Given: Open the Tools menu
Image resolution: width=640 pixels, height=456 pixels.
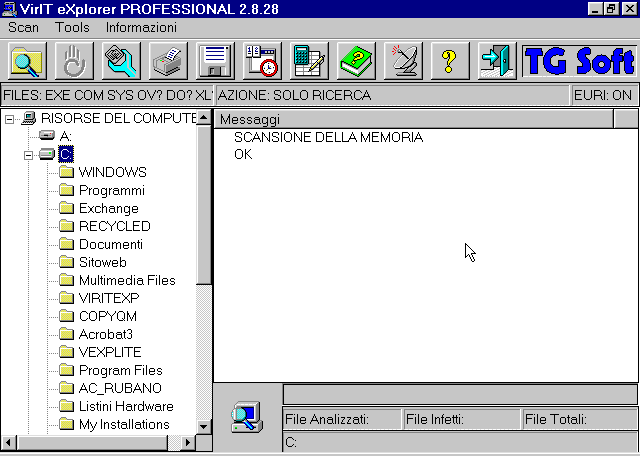Looking at the screenshot, I should point(72,27).
